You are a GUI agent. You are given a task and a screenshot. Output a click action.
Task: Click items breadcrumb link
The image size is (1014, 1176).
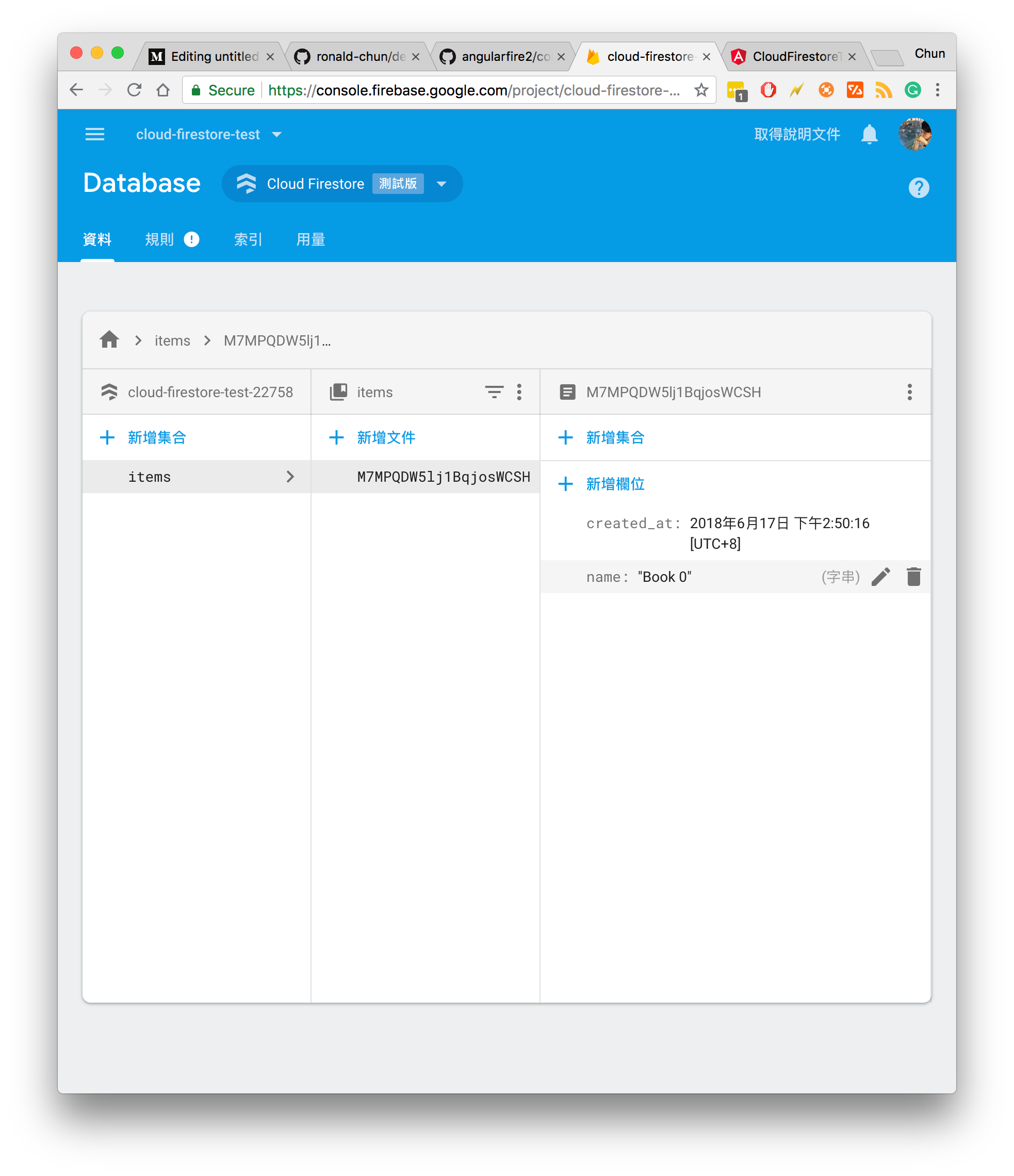tap(172, 340)
